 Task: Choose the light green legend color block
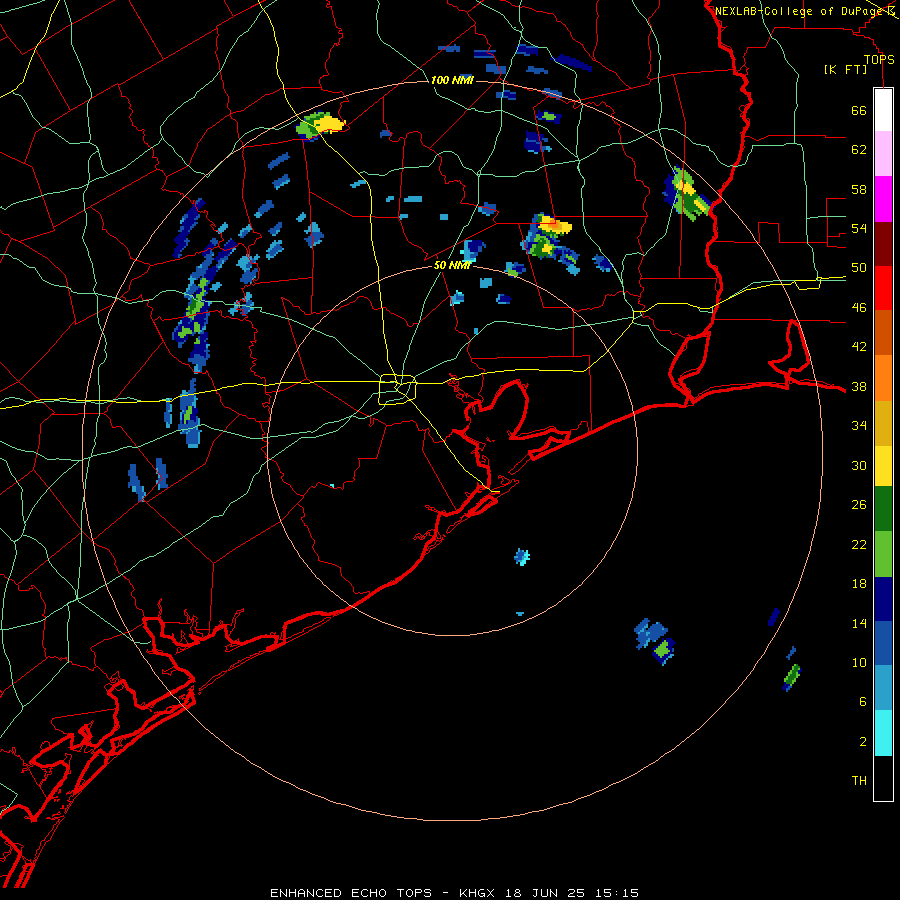coord(883,554)
